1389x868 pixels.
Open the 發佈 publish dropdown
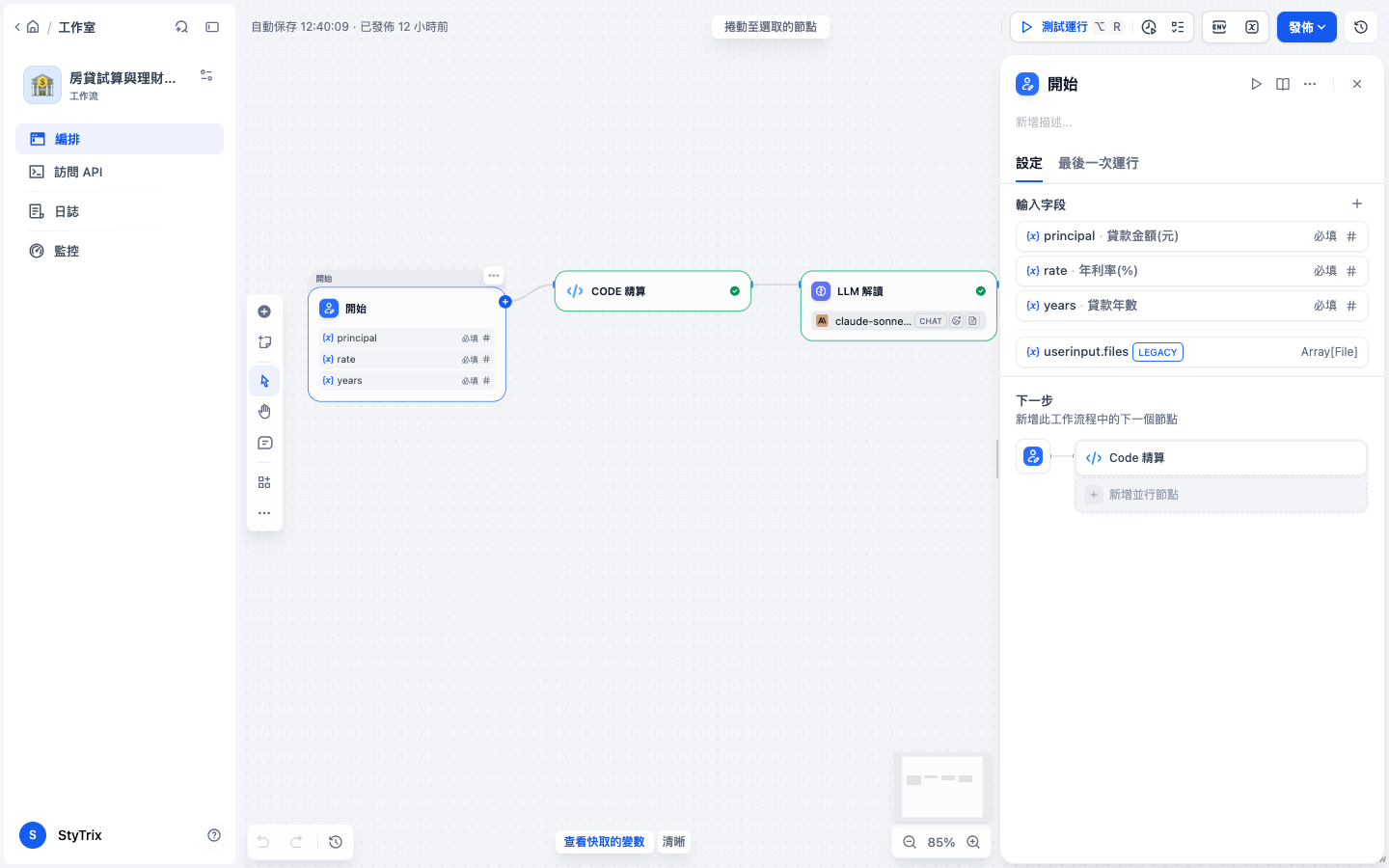[x=1306, y=27]
